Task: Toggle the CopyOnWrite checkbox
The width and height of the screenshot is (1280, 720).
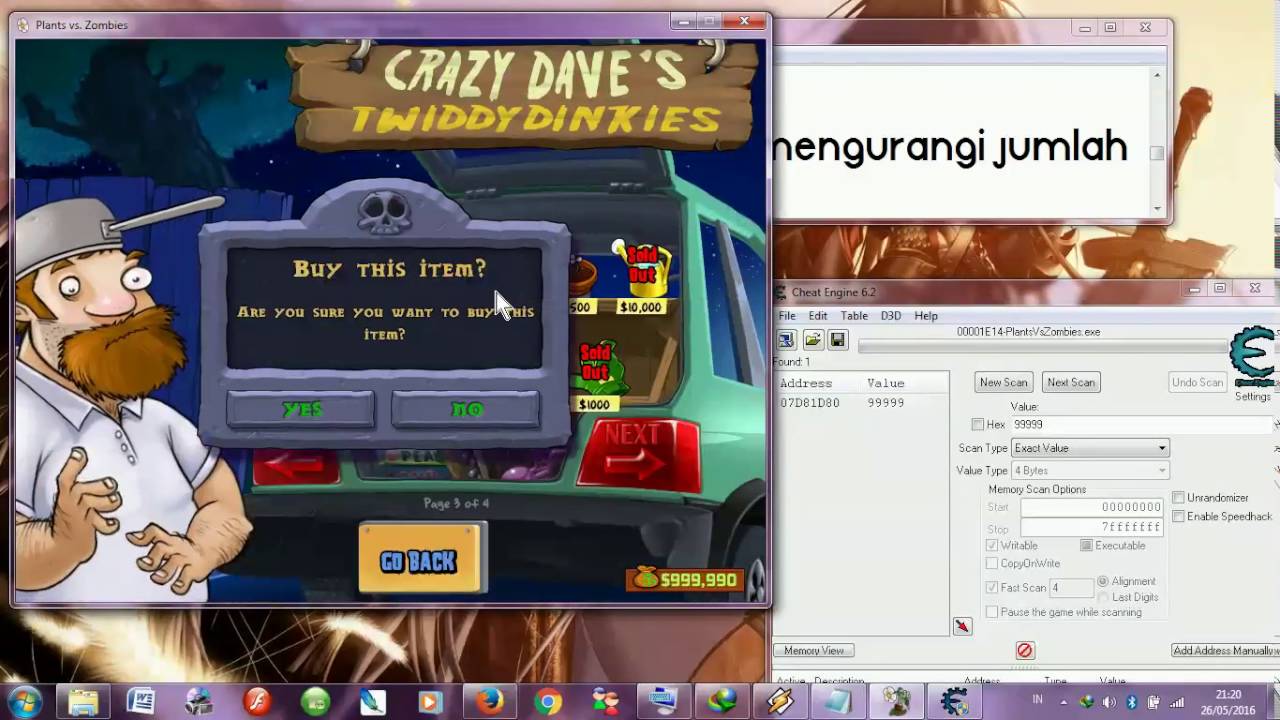Action: click(x=992, y=563)
